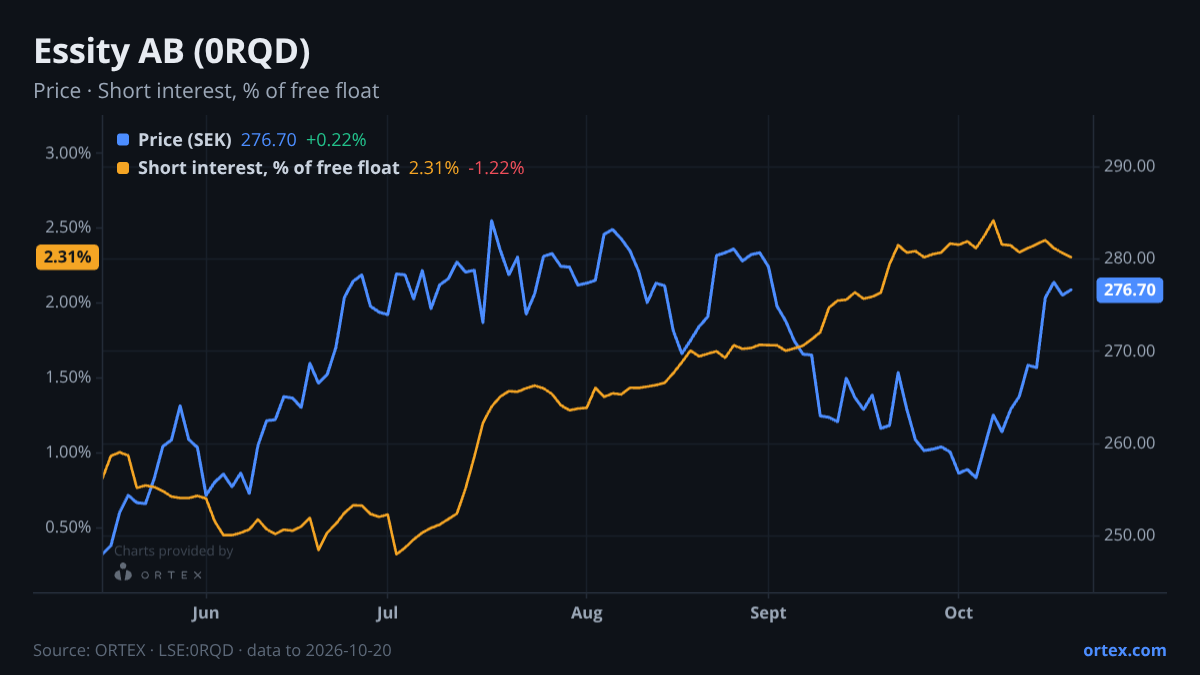
Task: Click the Oct label on the time axis
Action: click(959, 613)
